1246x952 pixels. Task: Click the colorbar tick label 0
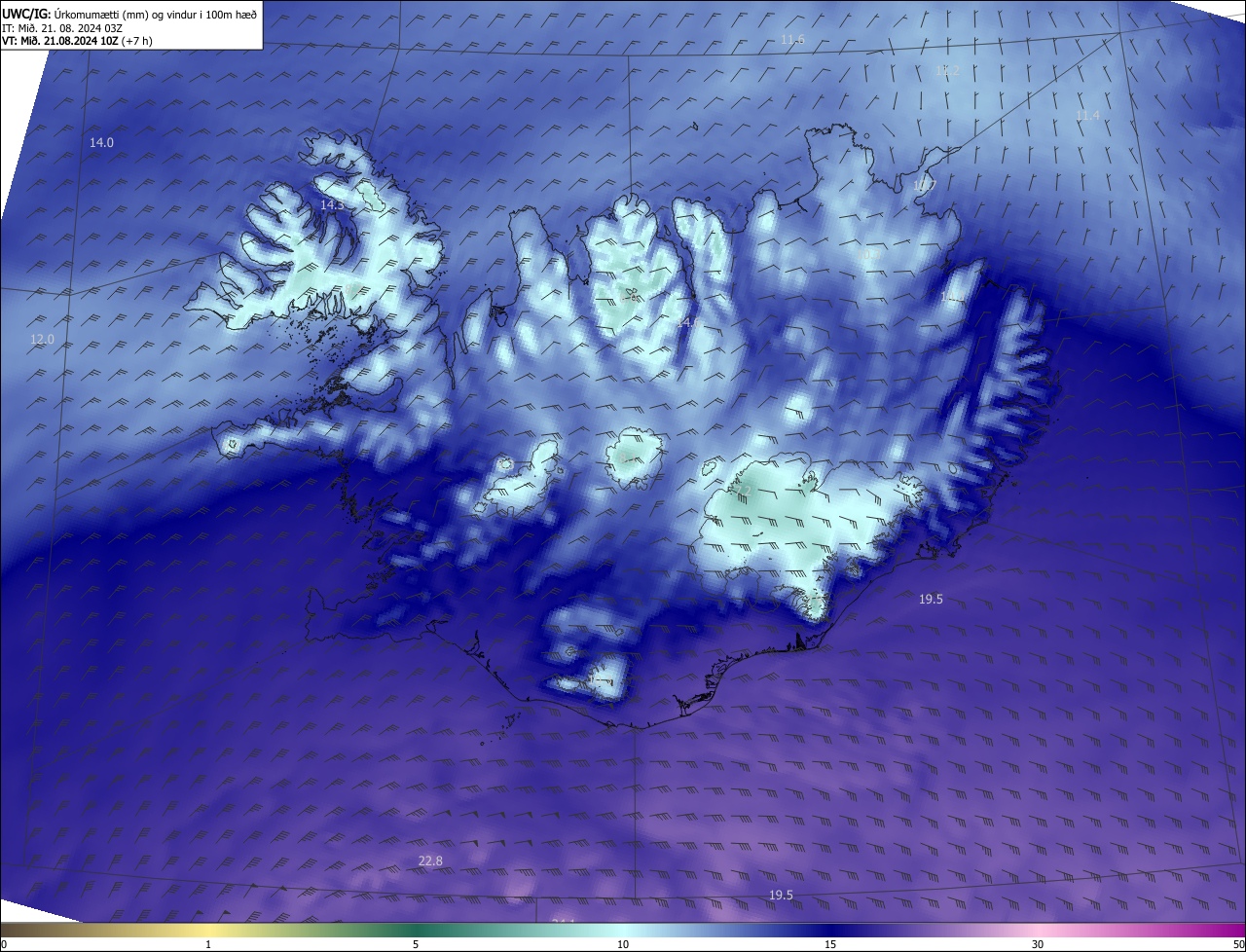[x=4, y=944]
